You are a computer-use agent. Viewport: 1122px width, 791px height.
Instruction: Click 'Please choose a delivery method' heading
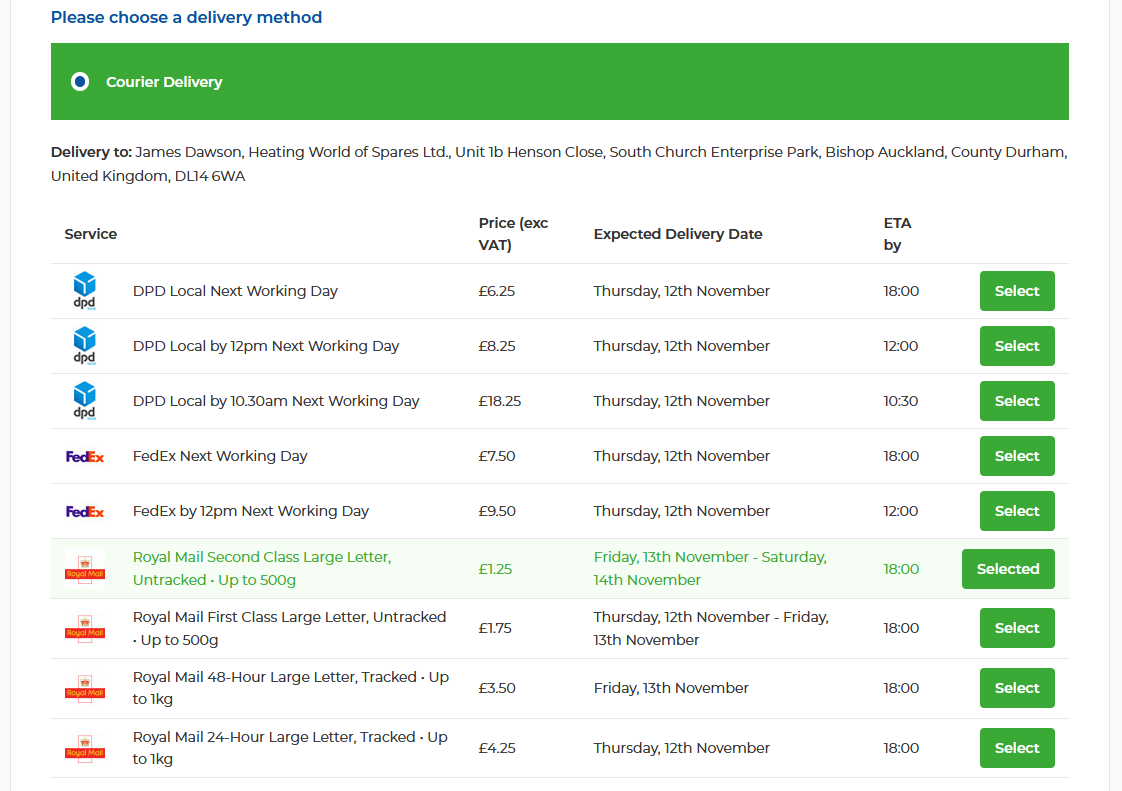click(186, 17)
